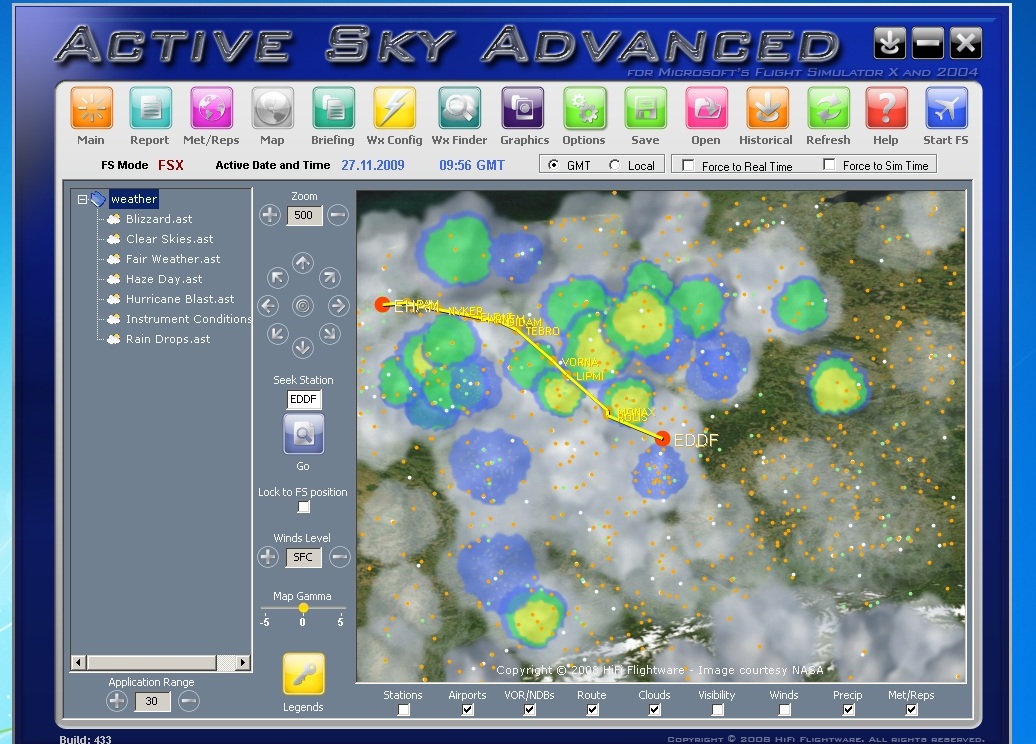Increase Application Range with plus
Screen dimensions: 1036x744
tap(117, 701)
